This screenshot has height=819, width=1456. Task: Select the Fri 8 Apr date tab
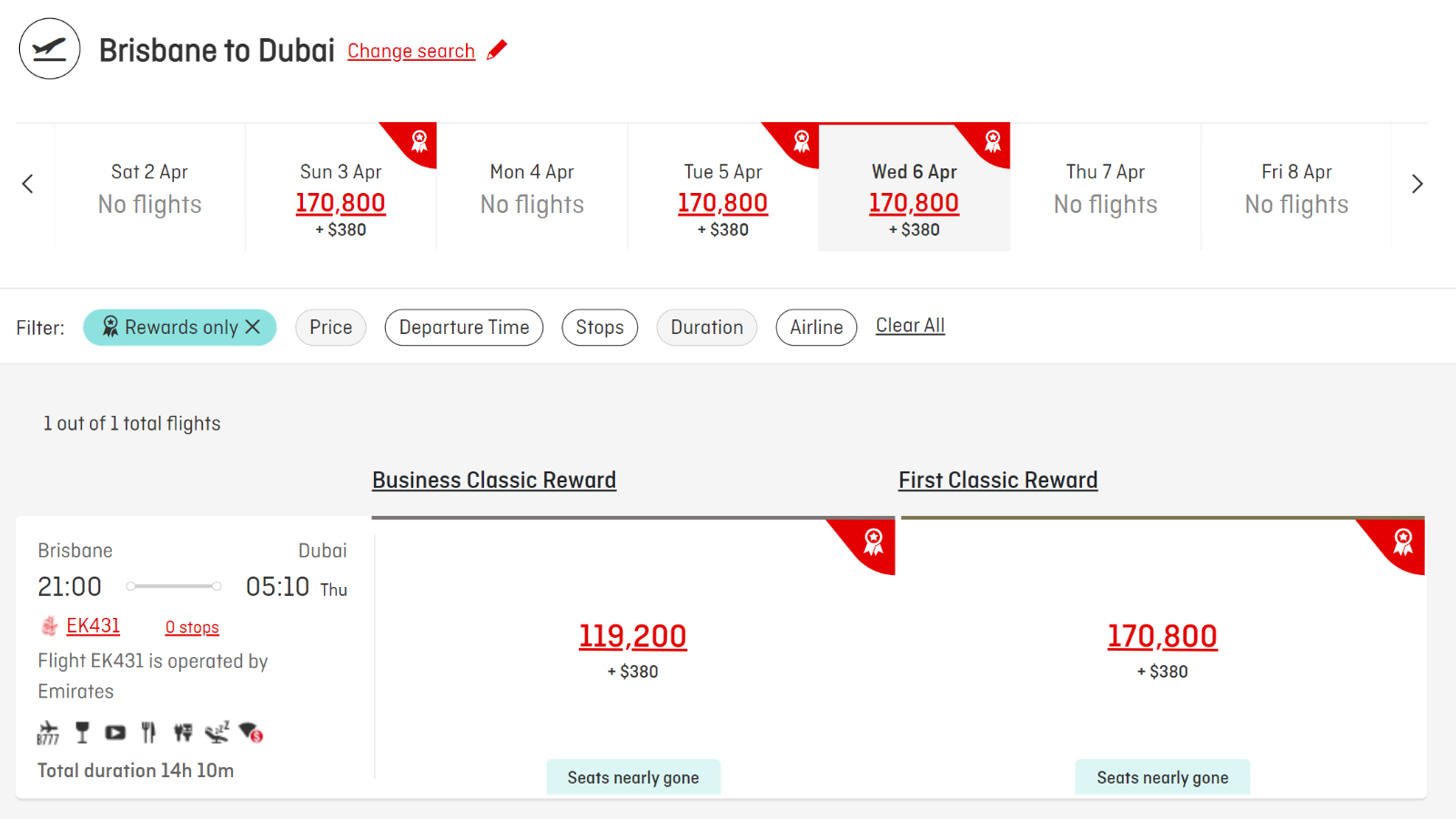(x=1297, y=187)
